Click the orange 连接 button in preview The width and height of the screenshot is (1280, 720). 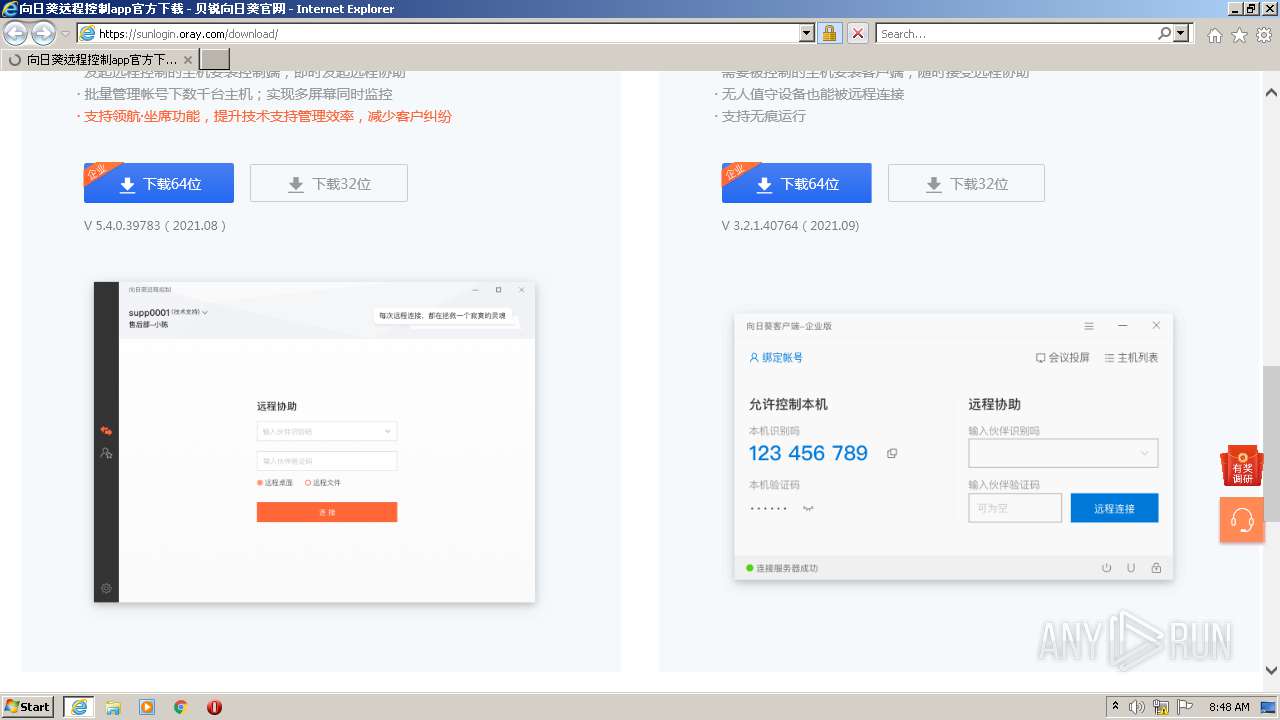coord(327,512)
